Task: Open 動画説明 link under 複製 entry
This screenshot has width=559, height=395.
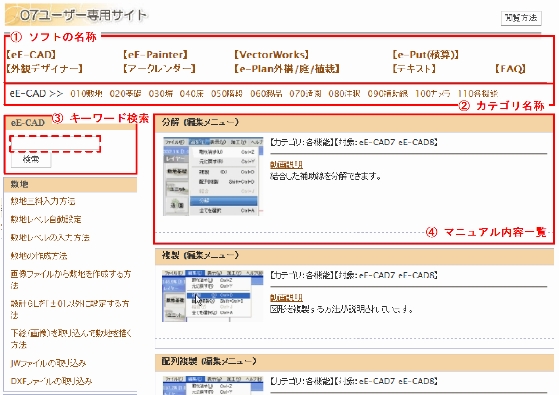Action: (x=286, y=297)
